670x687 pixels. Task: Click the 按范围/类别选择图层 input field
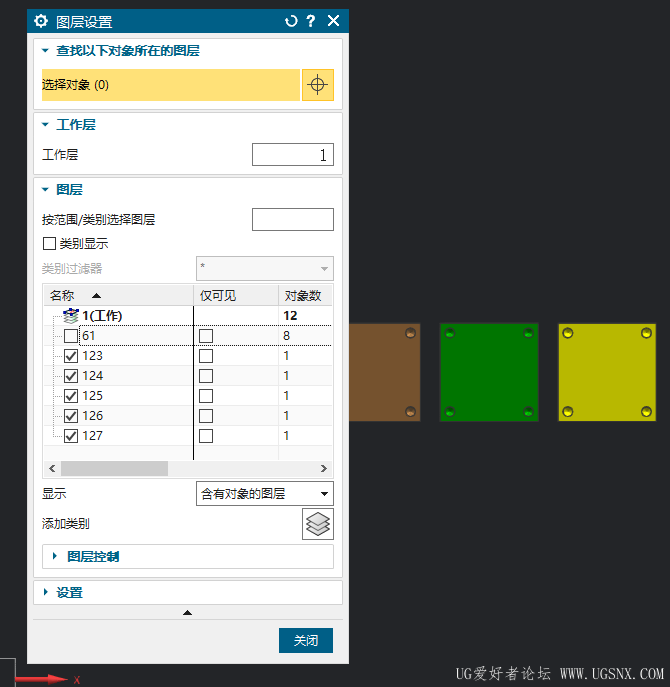point(293,220)
